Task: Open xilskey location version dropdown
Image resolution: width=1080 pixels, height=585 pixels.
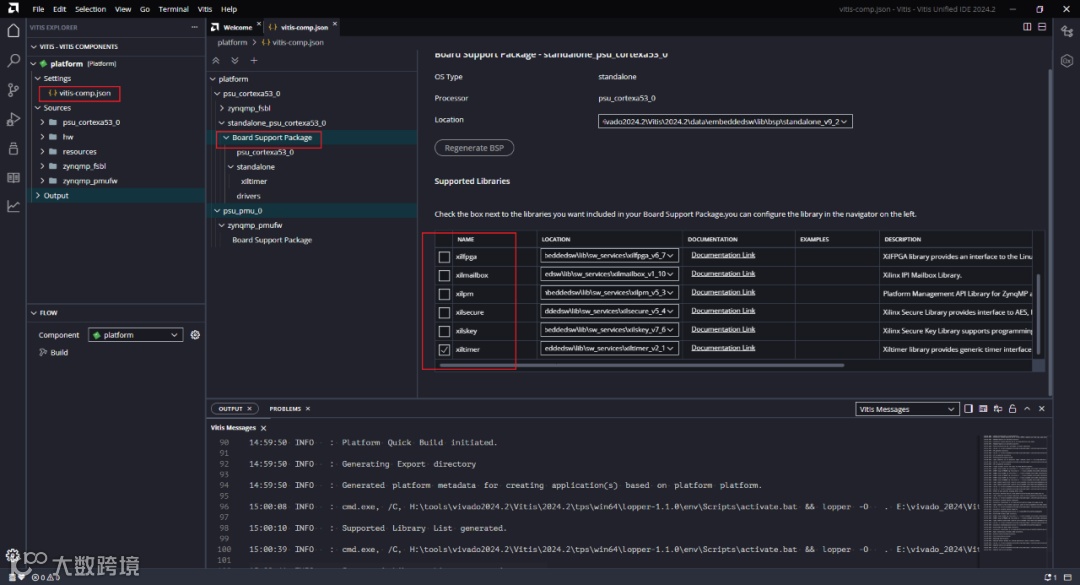Action: 610,329
